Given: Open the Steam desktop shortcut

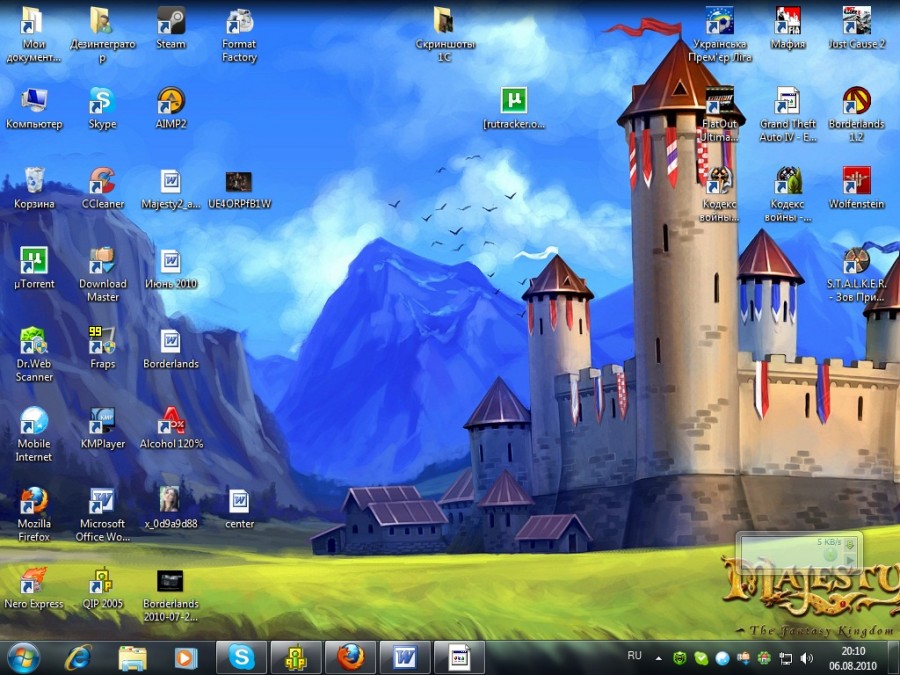Looking at the screenshot, I should (171, 29).
